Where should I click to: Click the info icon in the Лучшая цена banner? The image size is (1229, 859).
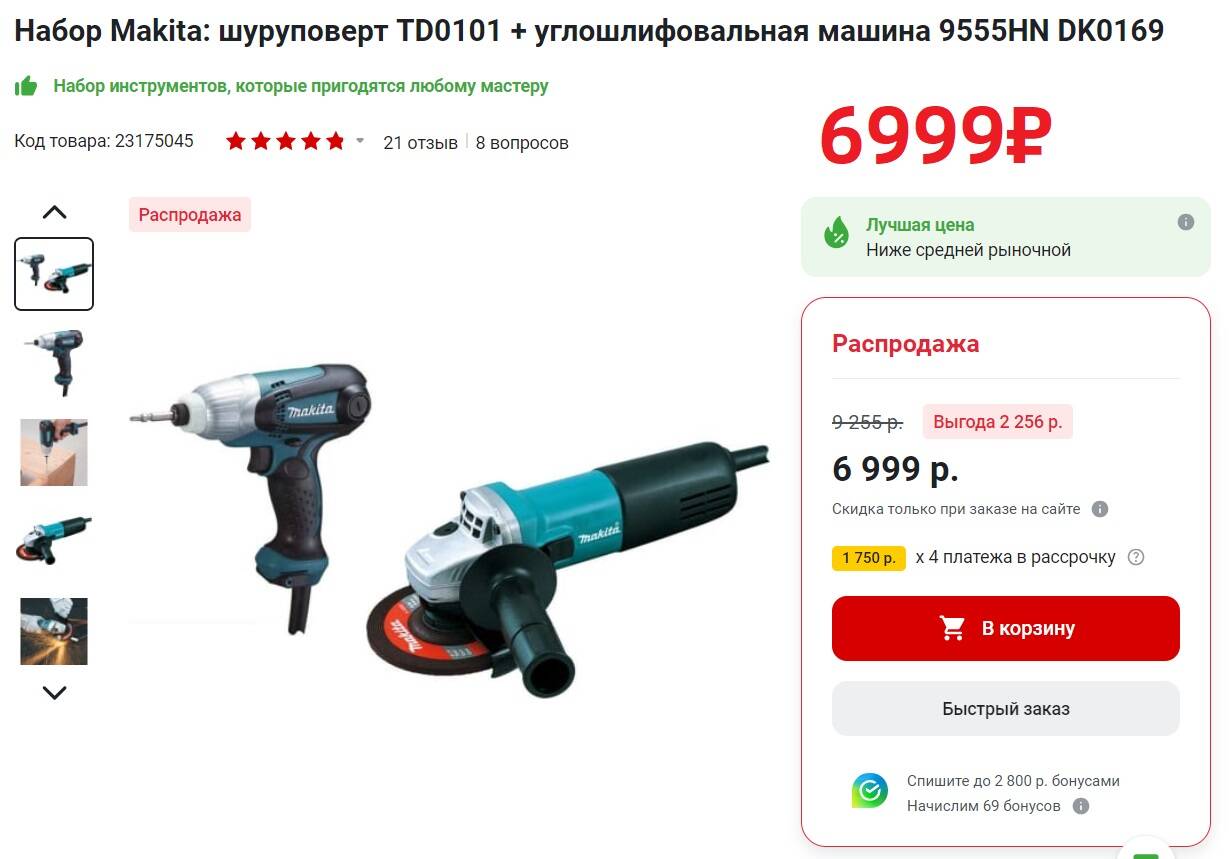(x=1186, y=222)
